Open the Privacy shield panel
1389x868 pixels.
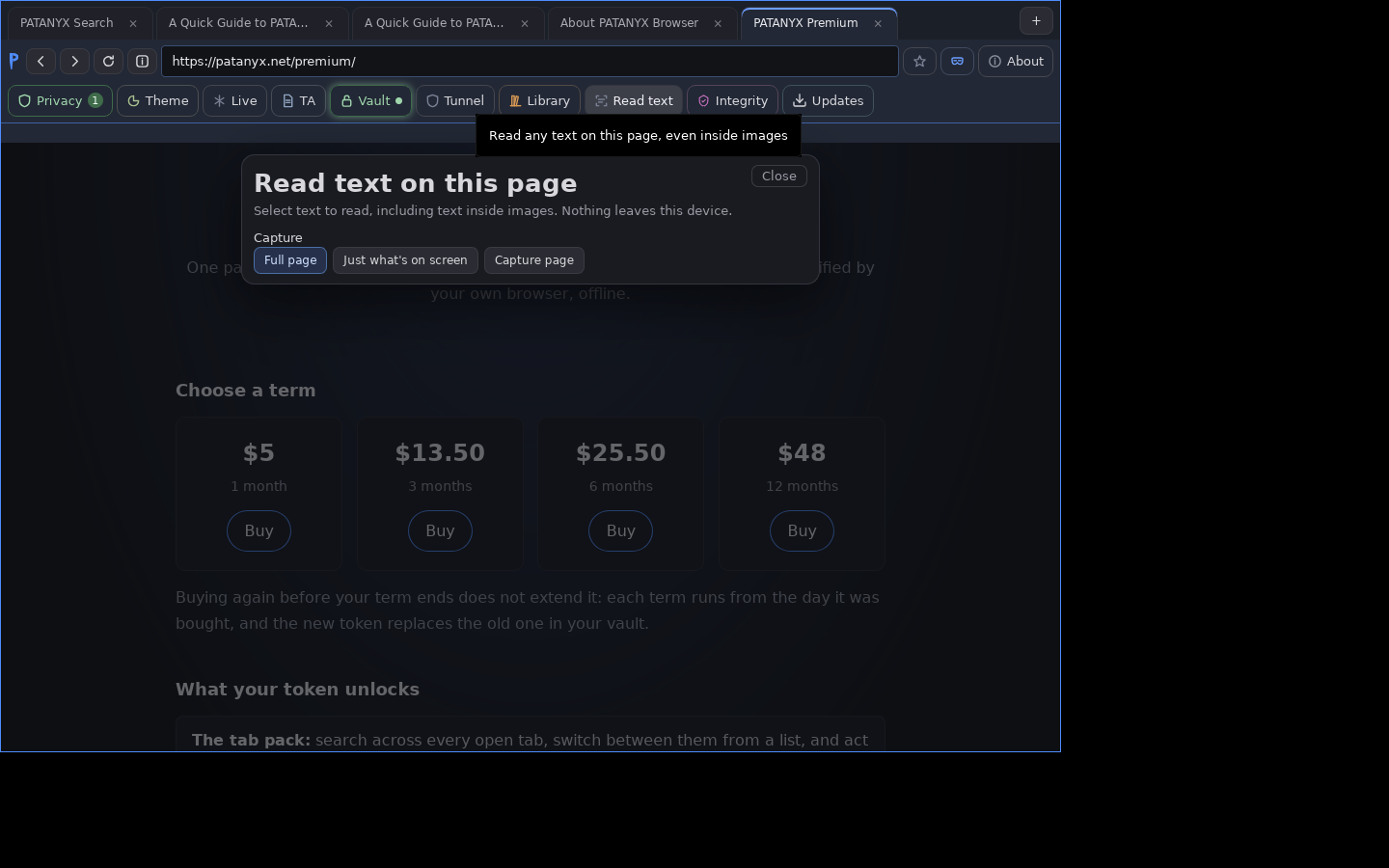coord(60,100)
